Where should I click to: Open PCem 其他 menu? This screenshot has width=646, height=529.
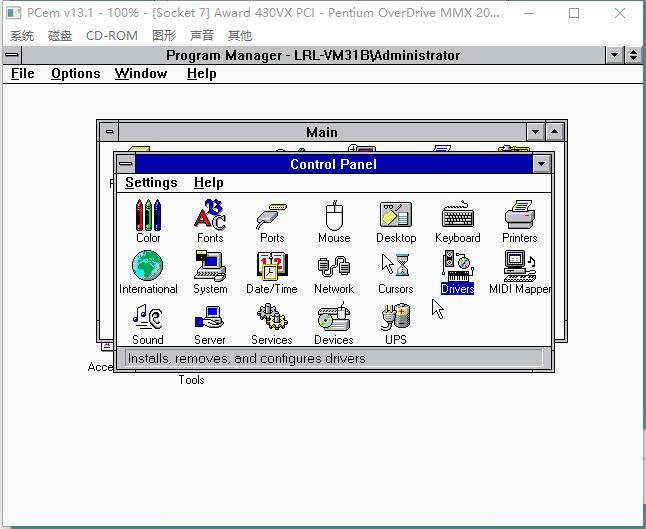(239, 35)
